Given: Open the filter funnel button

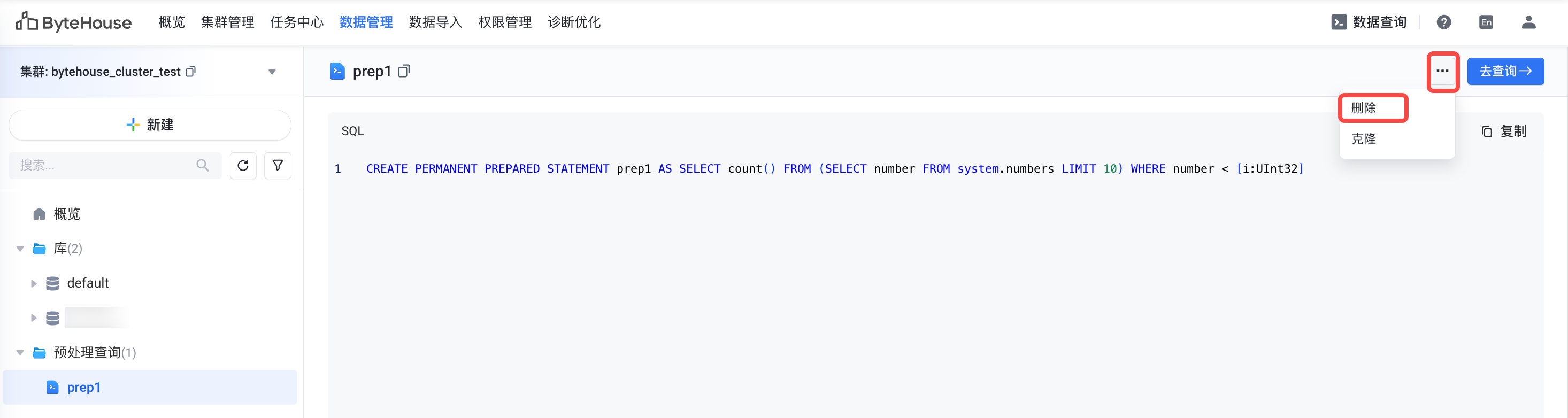Looking at the screenshot, I should [x=278, y=166].
